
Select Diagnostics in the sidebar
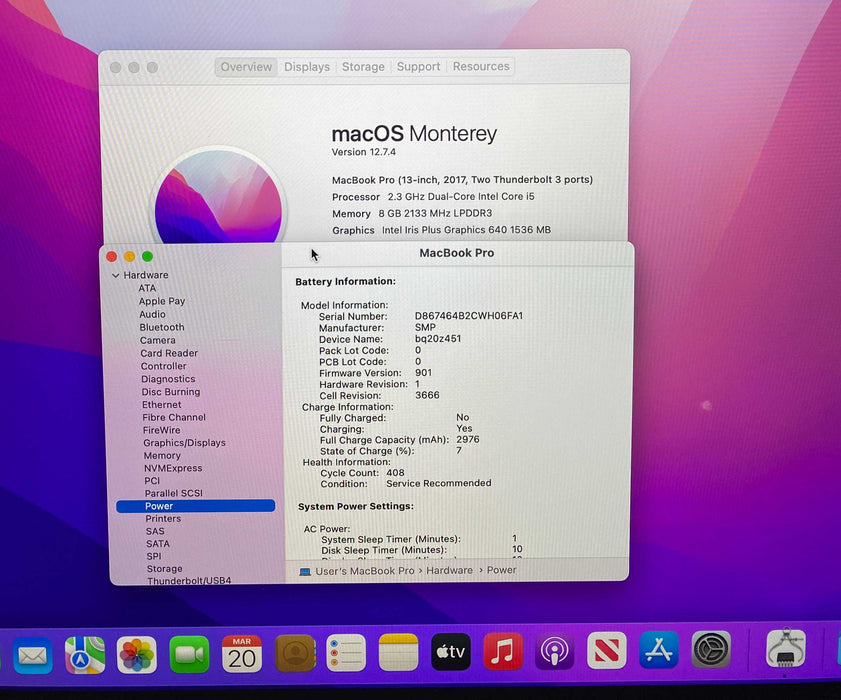(x=168, y=379)
